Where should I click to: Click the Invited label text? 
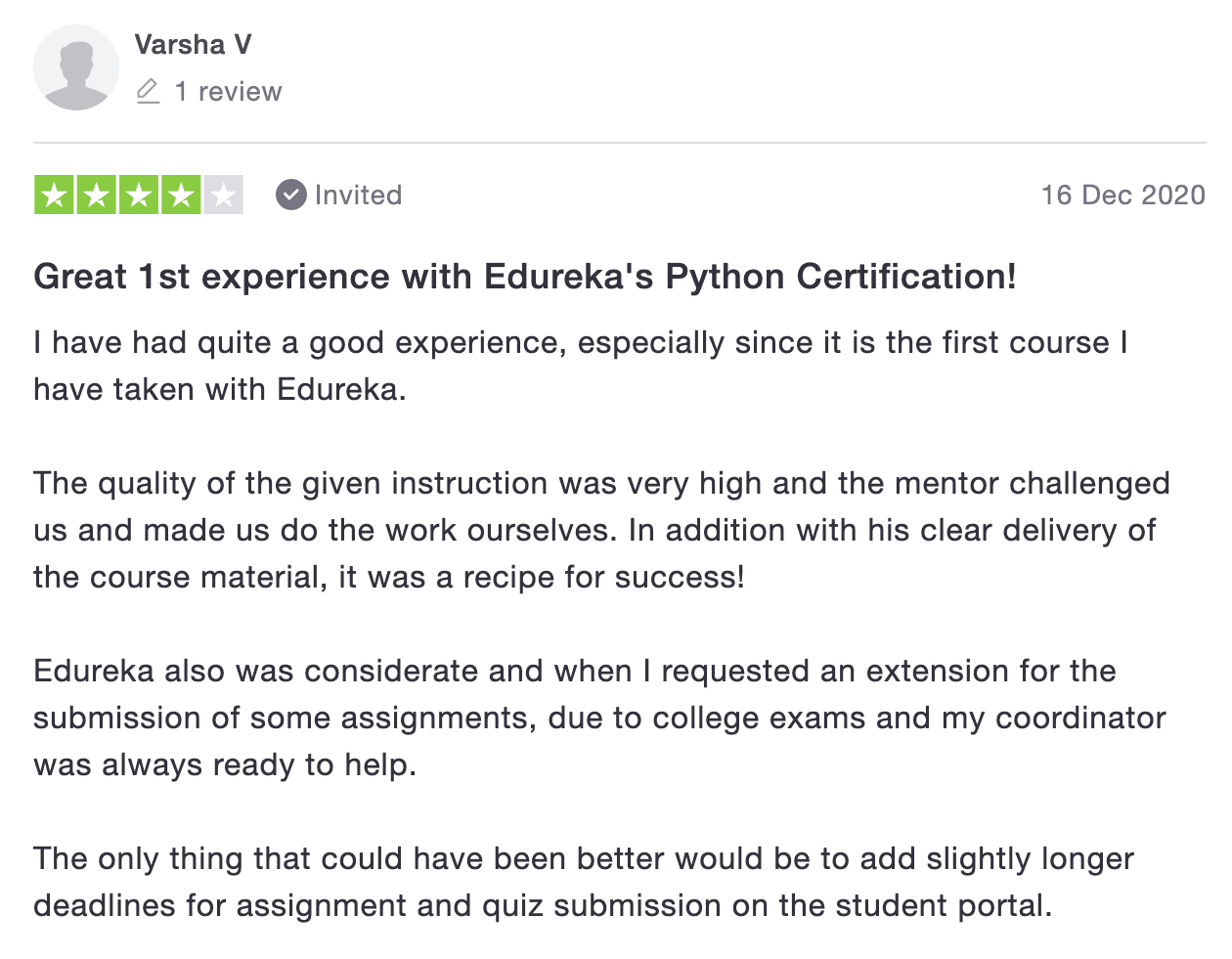pos(358,195)
